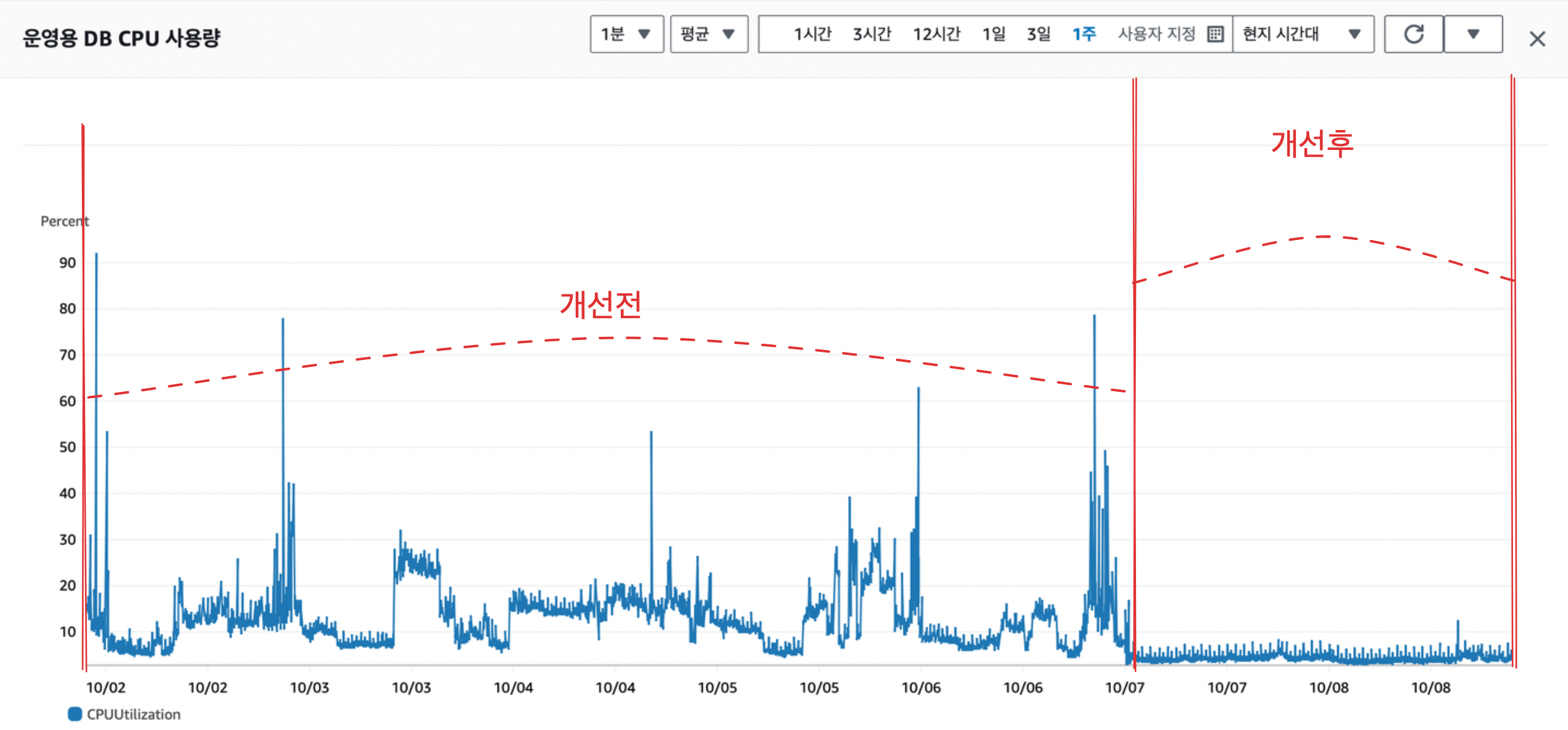Choose the 3일 time range
Viewport: 1568px width, 730px height.
pyautogui.click(x=1038, y=34)
